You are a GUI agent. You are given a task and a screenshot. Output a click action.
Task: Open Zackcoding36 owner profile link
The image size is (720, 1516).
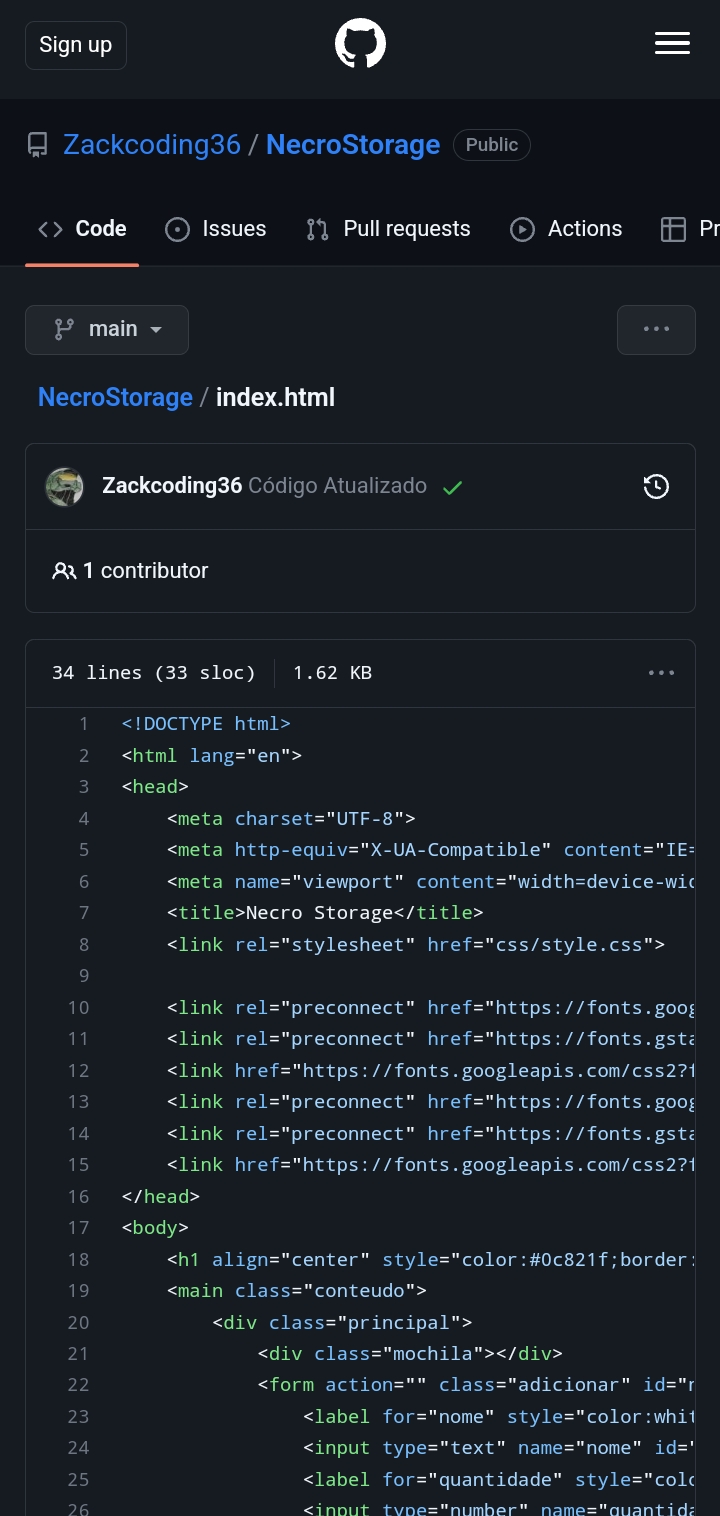(152, 145)
